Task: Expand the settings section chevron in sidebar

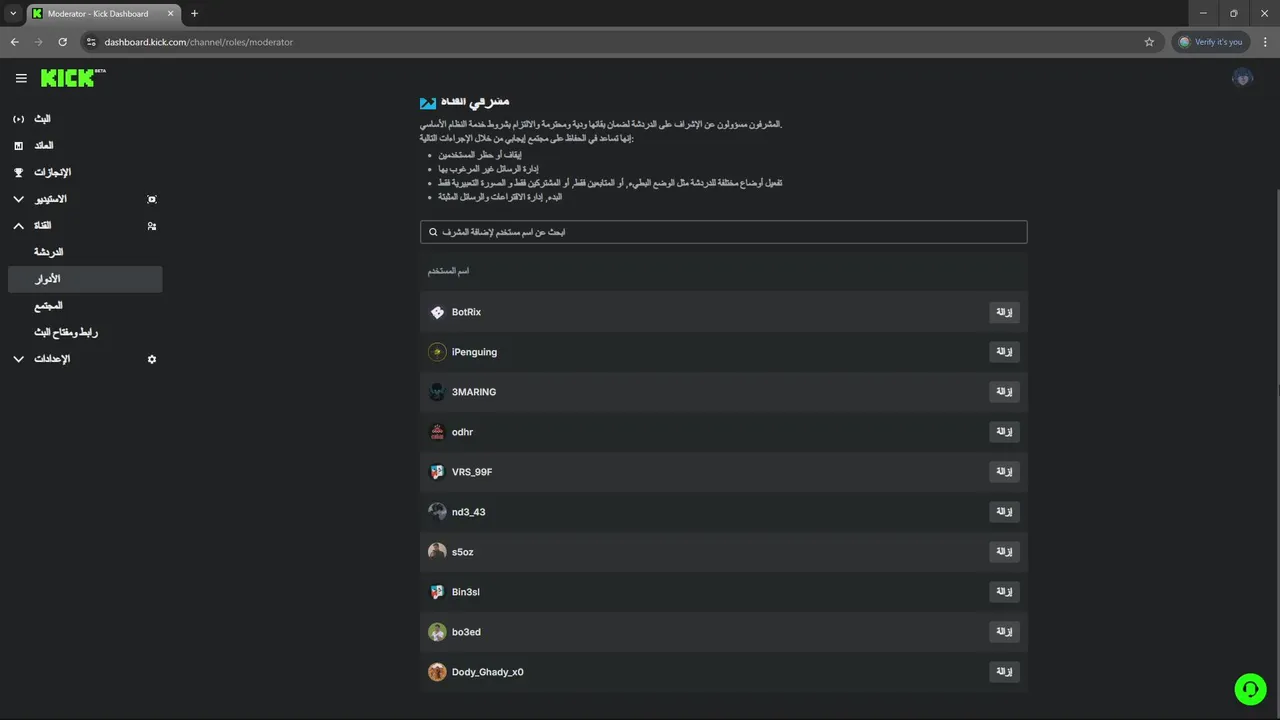Action: pos(18,359)
